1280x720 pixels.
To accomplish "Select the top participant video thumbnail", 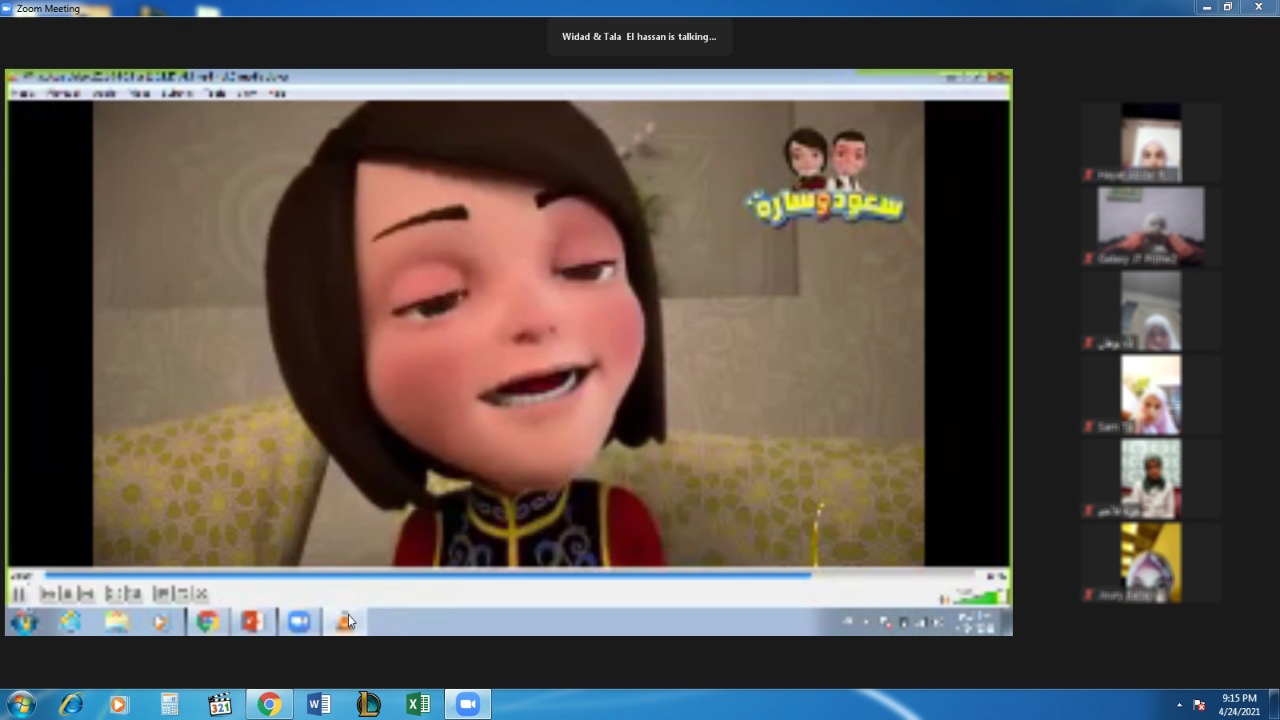I will click(1150, 142).
